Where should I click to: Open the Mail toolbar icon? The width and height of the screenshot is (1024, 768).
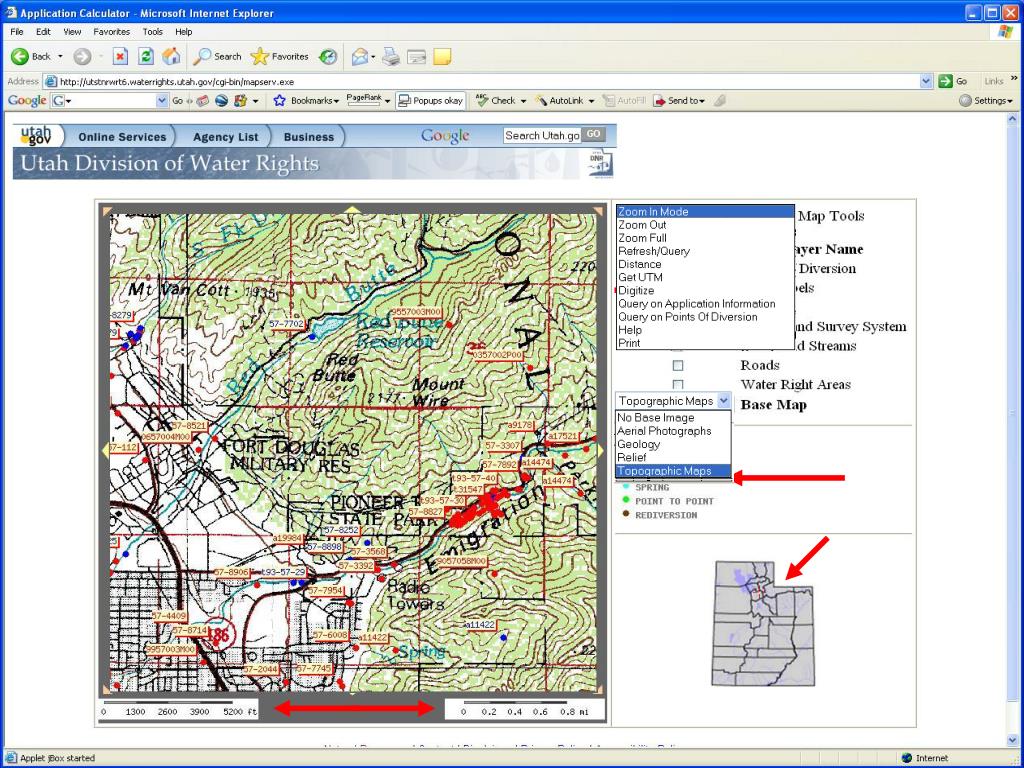[x=361, y=57]
